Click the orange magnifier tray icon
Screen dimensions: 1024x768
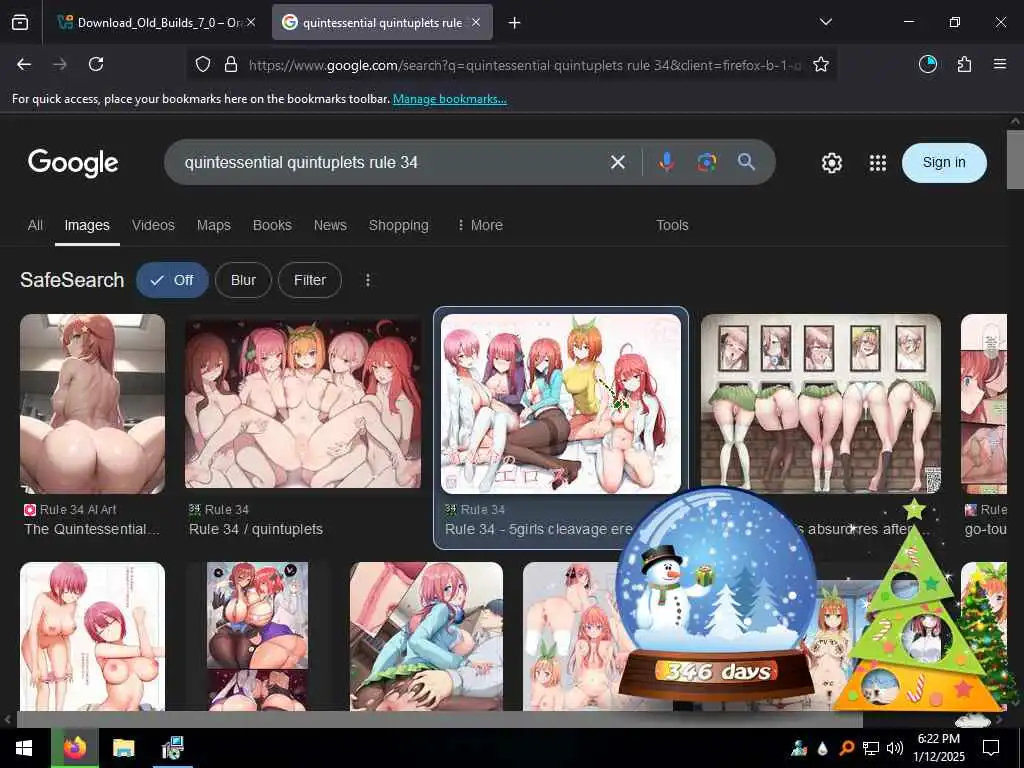tap(846, 748)
